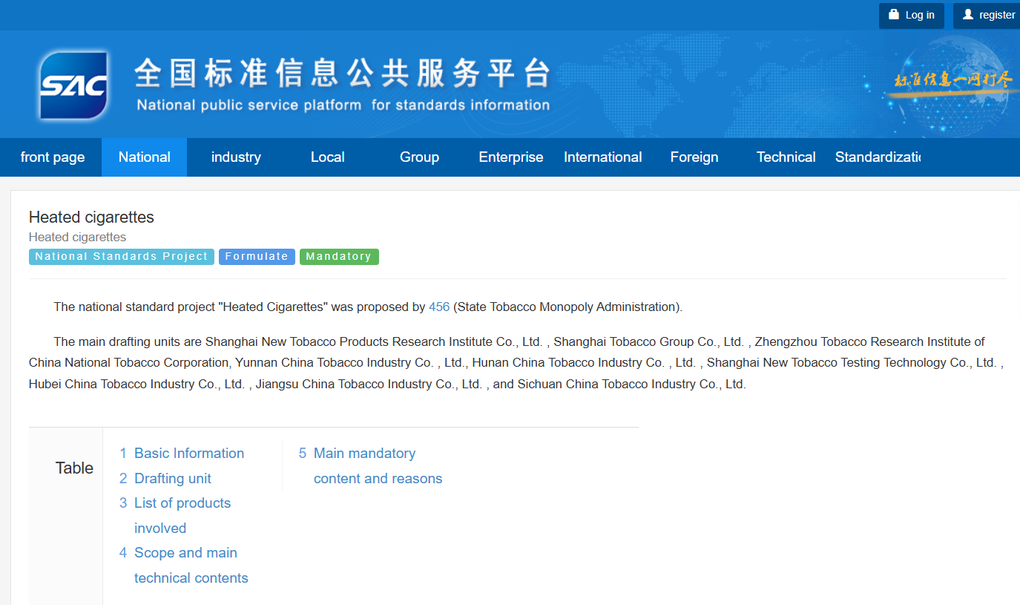The width and height of the screenshot is (1020, 605).
Task: Open Main mandatory content and reasons link
Action: point(377,466)
